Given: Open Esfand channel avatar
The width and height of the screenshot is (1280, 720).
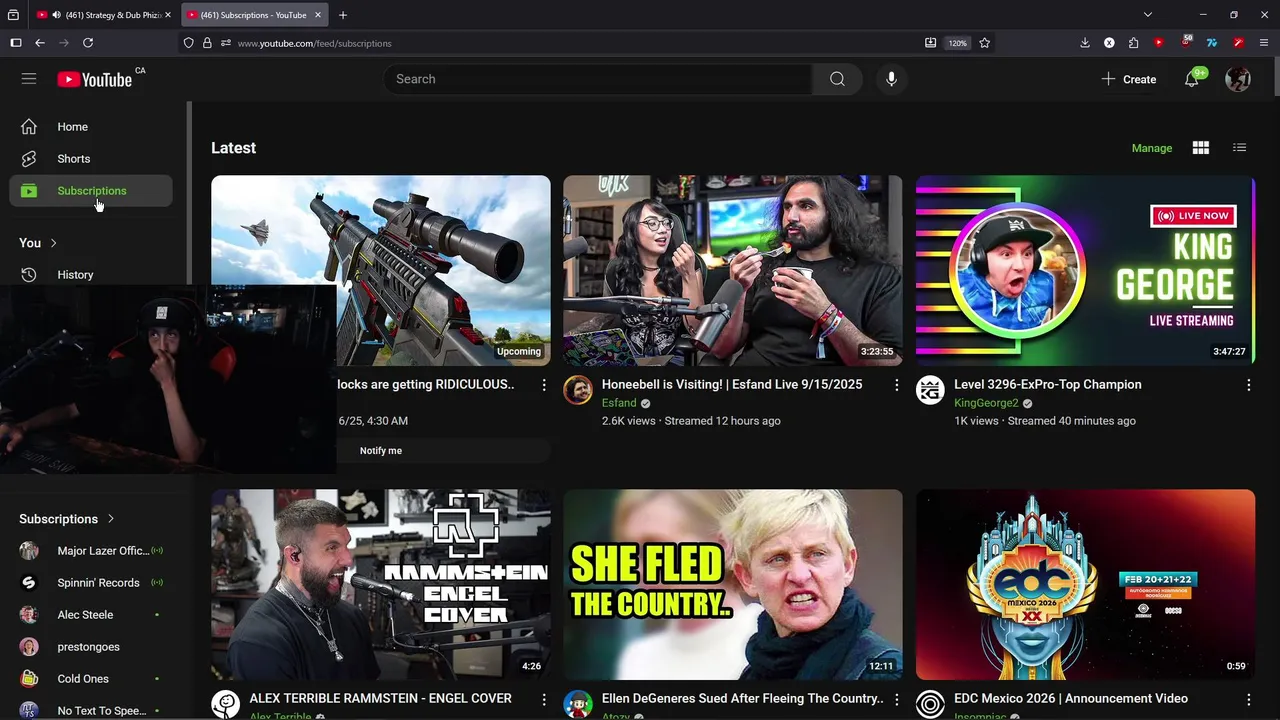Looking at the screenshot, I should 578,390.
